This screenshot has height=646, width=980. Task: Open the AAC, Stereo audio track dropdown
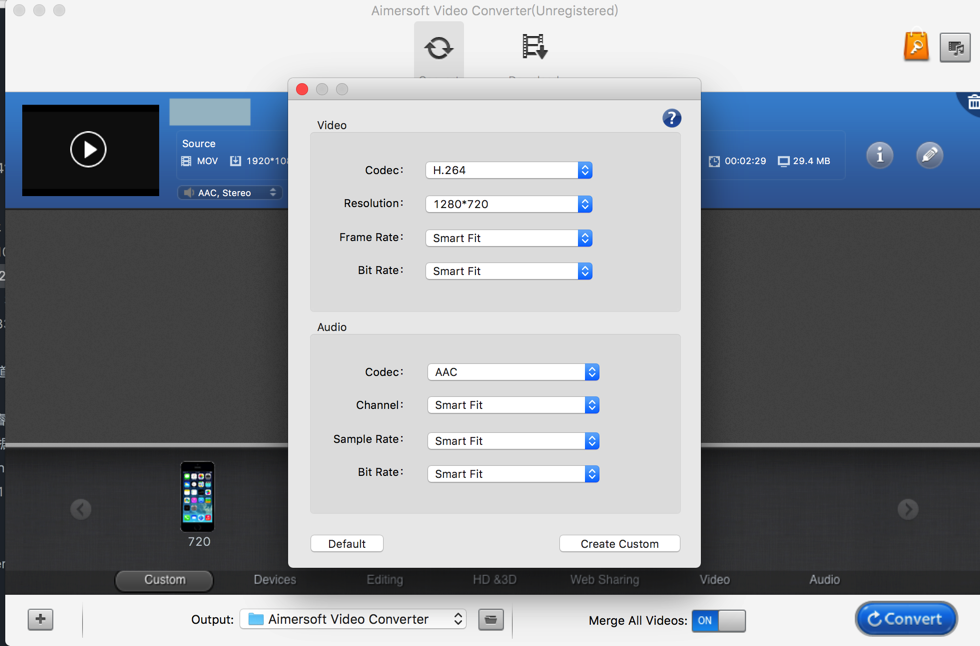[229, 192]
